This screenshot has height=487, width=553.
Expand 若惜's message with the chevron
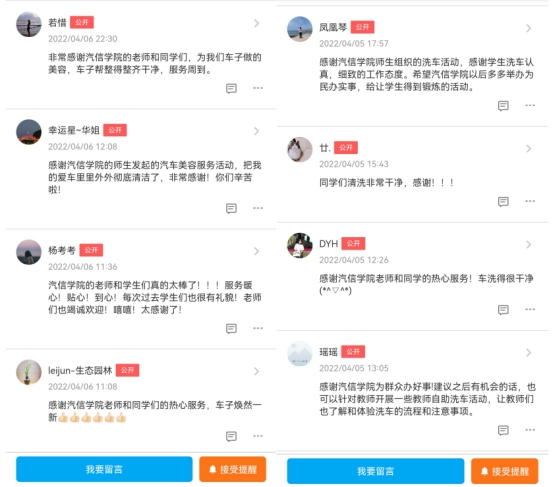(x=256, y=23)
